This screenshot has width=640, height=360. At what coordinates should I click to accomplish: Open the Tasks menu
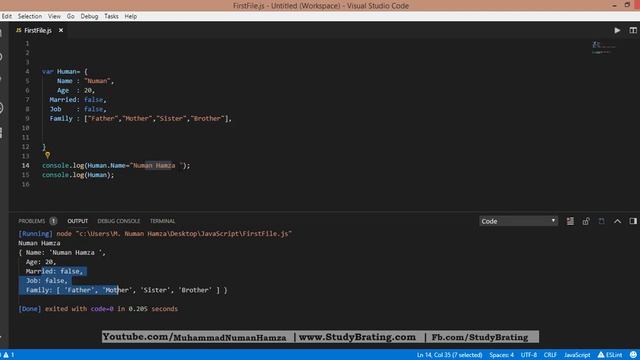(x=111, y=16)
